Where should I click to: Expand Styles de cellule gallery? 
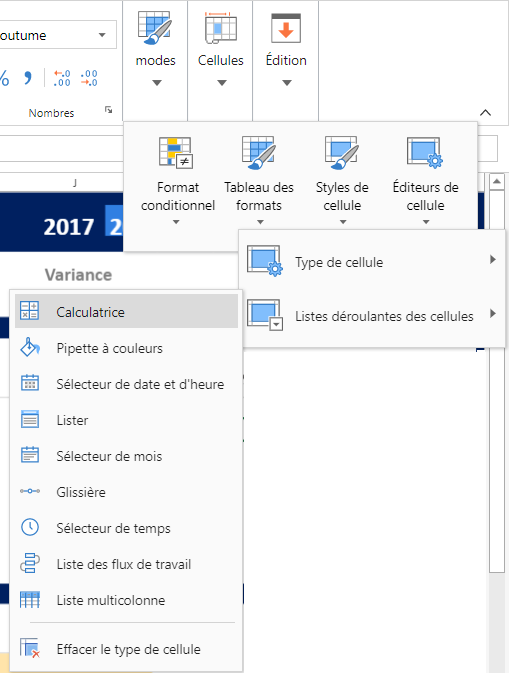point(342,179)
